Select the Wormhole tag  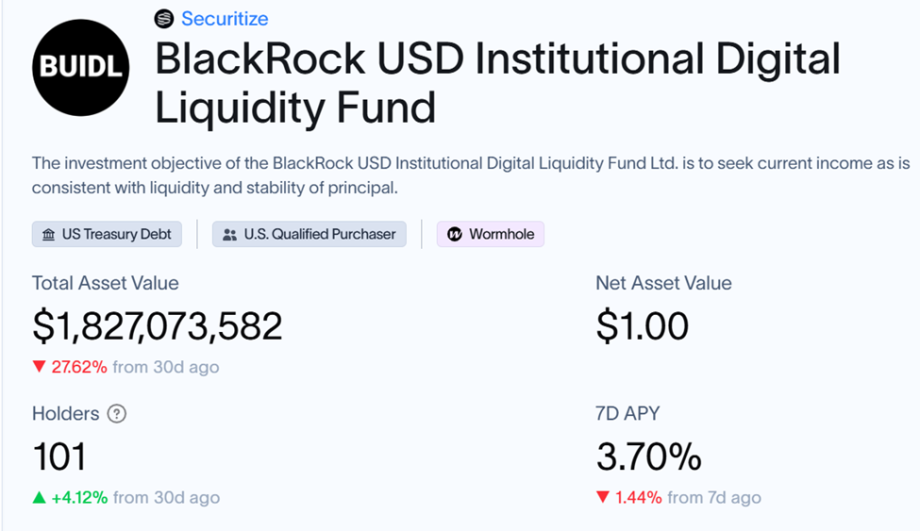point(490,235)
